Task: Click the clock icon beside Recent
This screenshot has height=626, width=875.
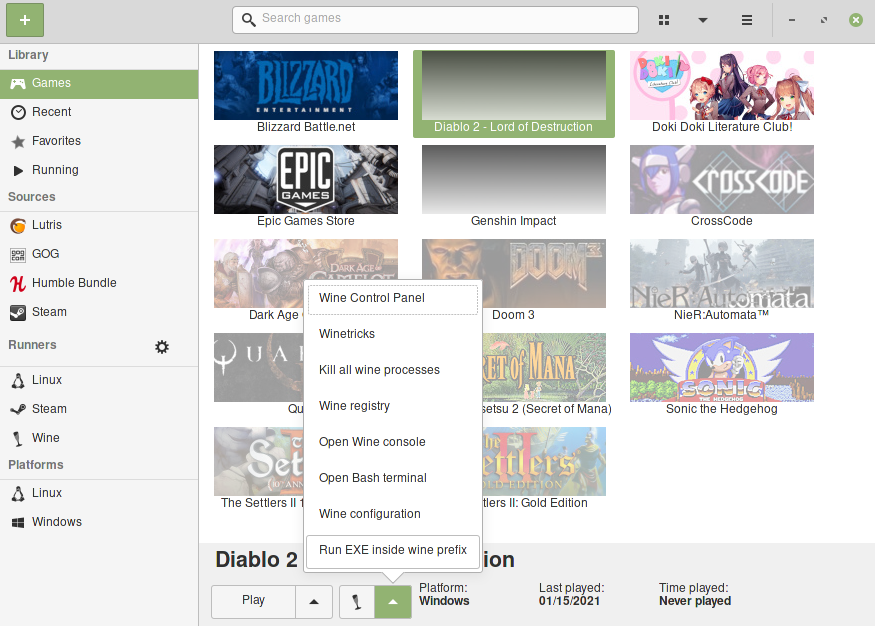Action: 18,113
